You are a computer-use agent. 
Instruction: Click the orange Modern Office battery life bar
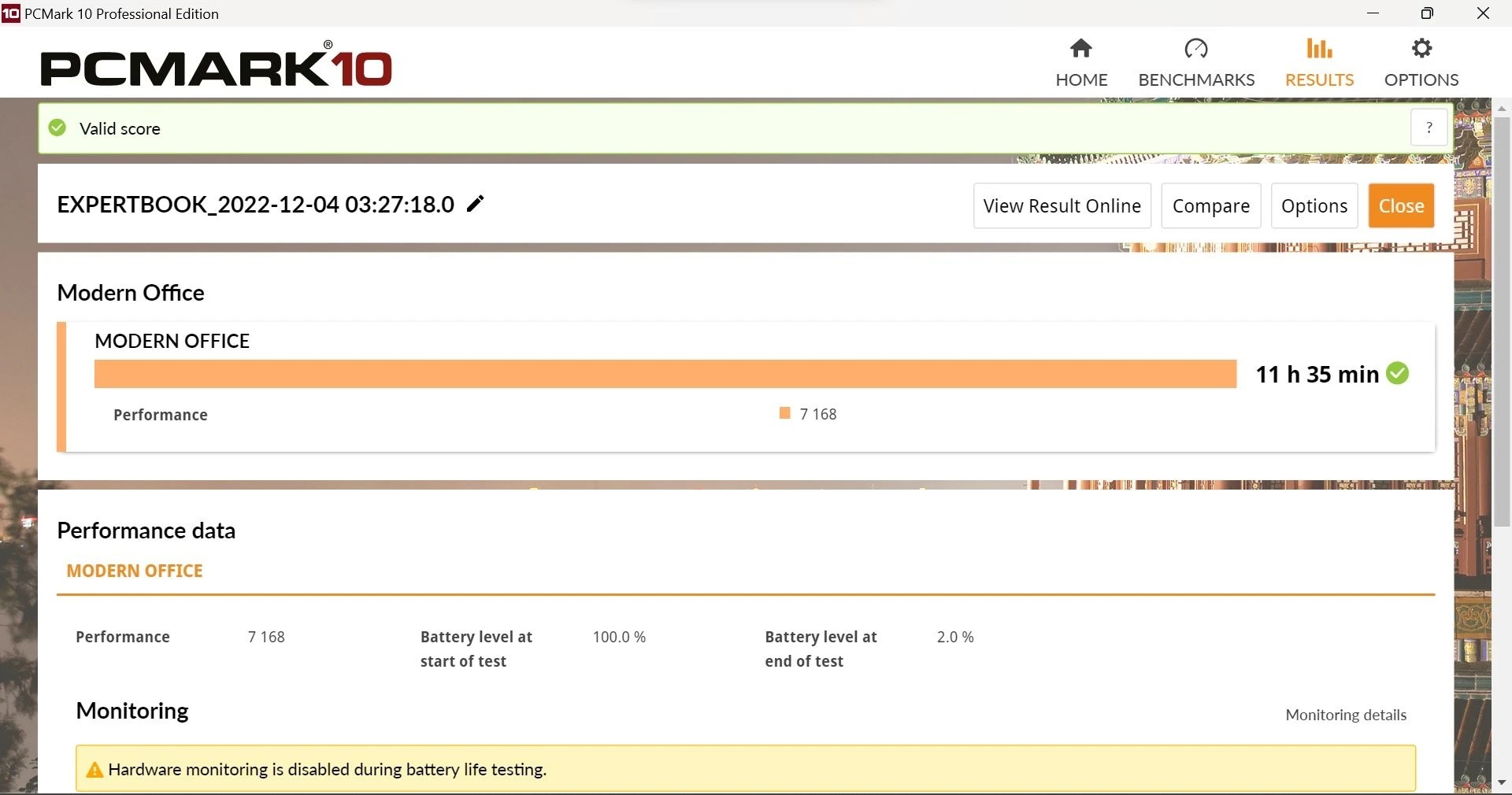pyautogui.click(x=665, y=374)
